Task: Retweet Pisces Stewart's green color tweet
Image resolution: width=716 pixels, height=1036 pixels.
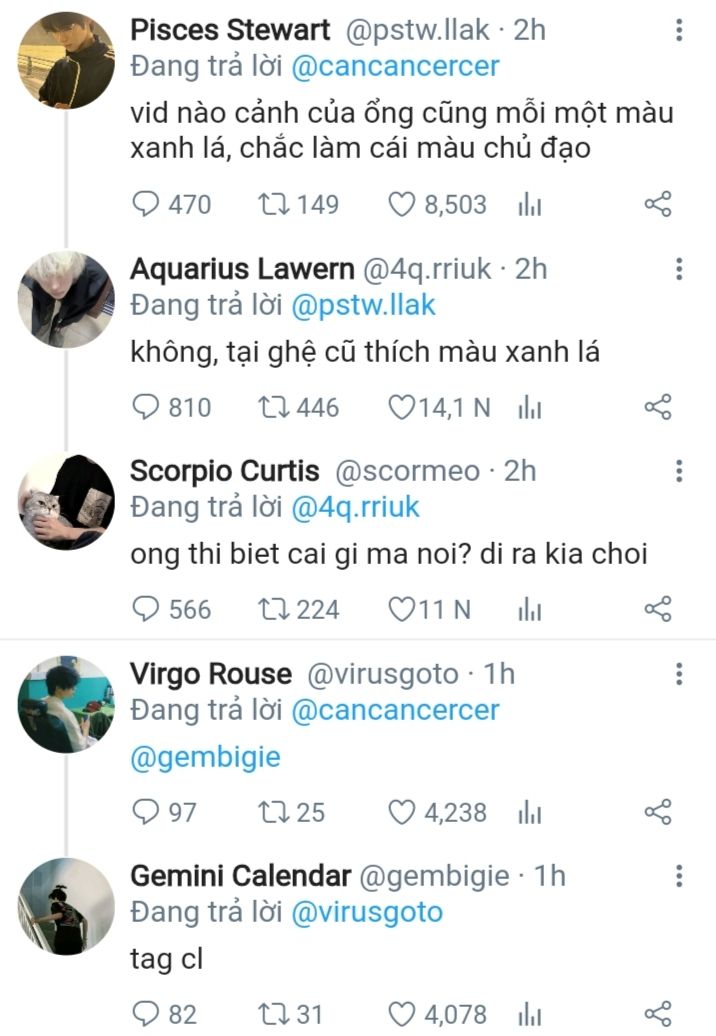Action: pos(272,205)
